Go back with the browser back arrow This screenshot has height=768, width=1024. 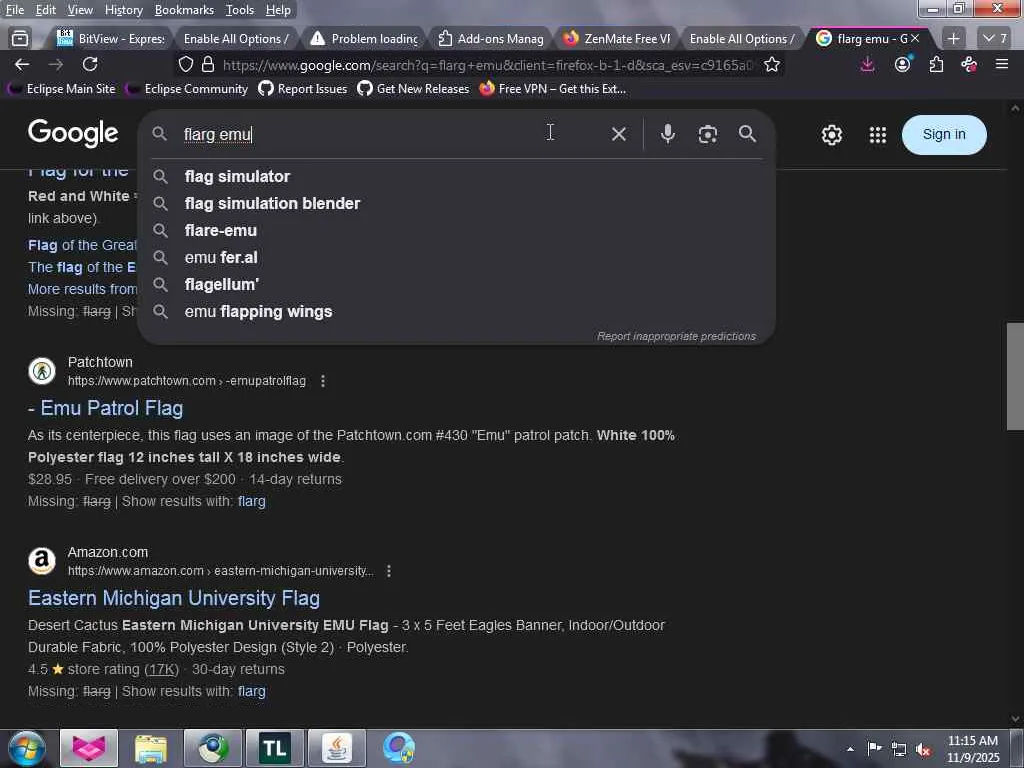pyautogui.click(x=22, y=64)
